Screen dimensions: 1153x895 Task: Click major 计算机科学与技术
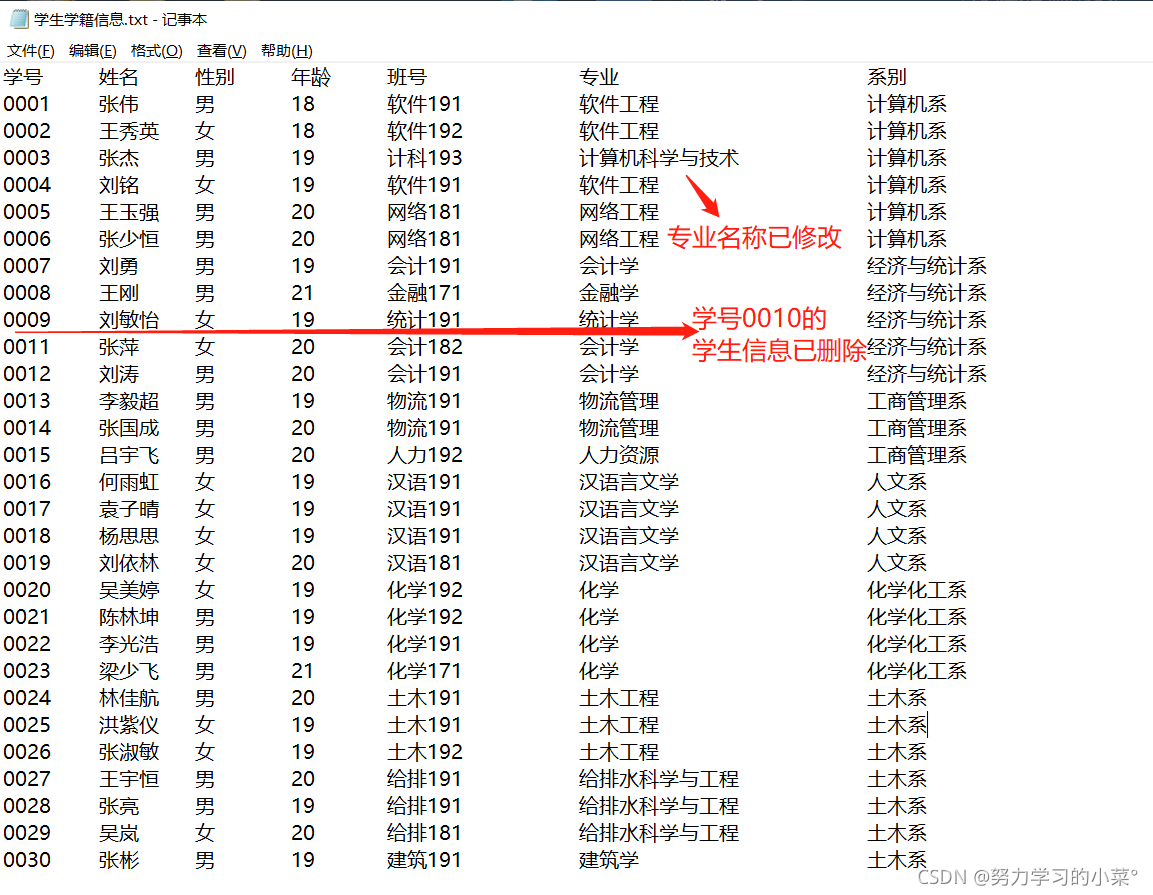point(660,158)
